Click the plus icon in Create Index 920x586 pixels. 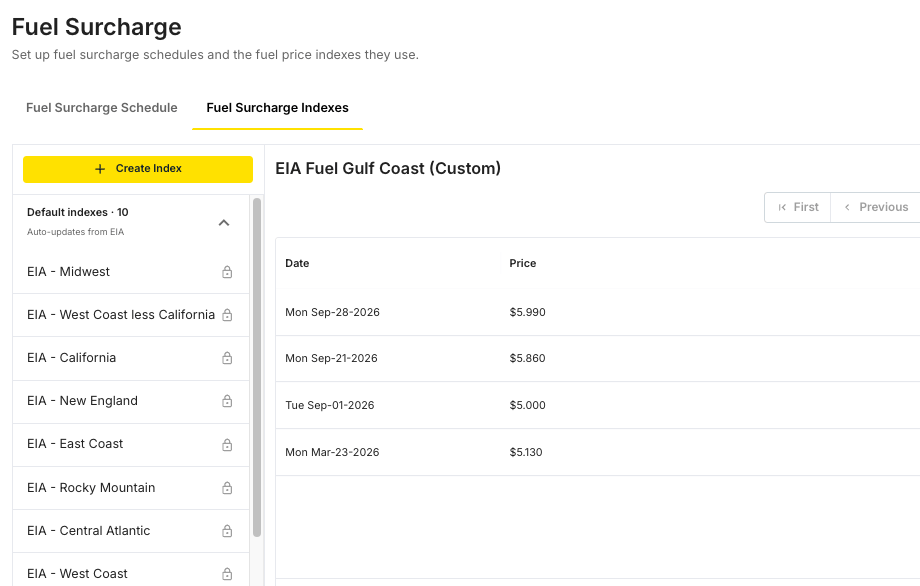(100, 169)
